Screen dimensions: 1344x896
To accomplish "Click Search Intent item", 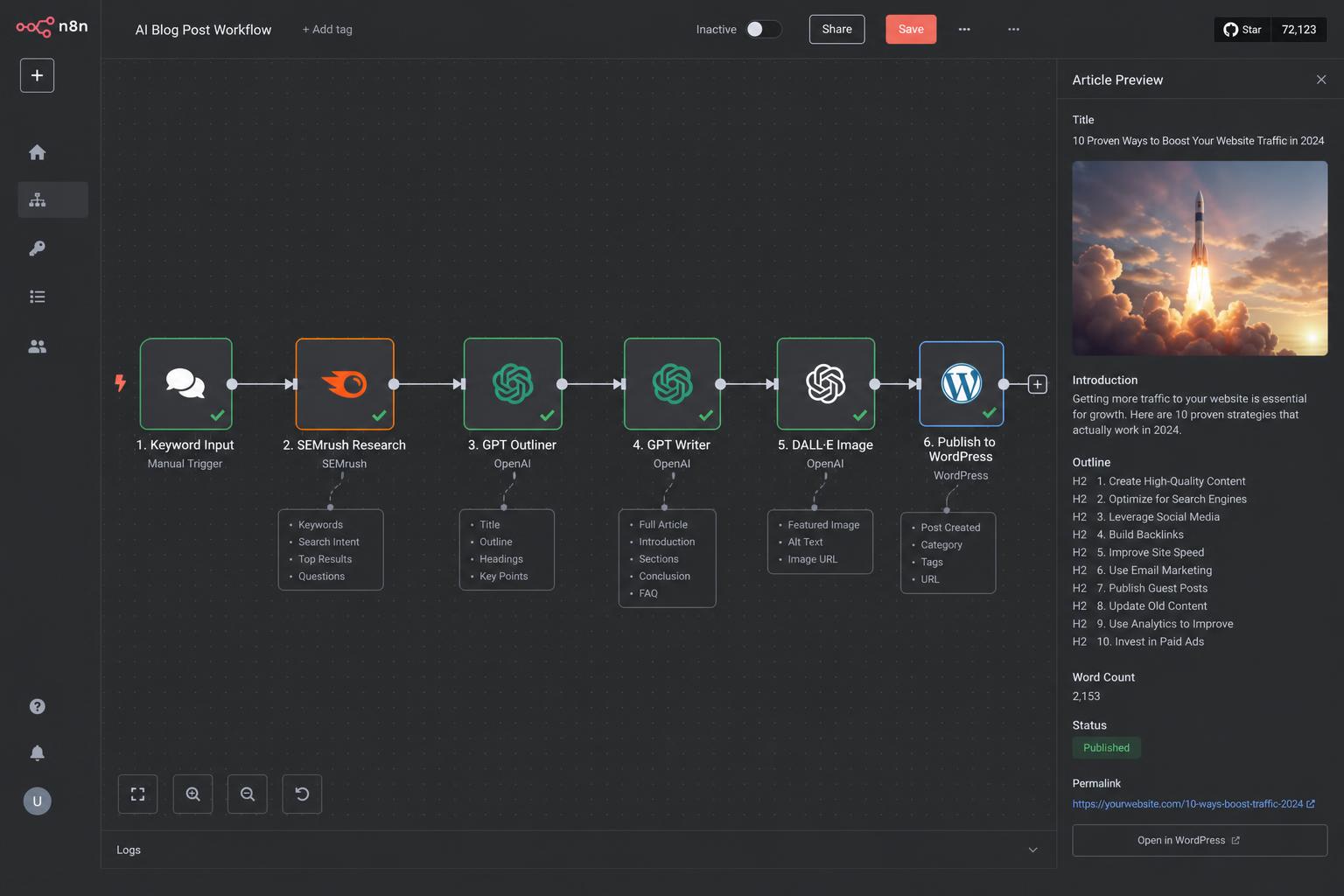I will point(328,542).
